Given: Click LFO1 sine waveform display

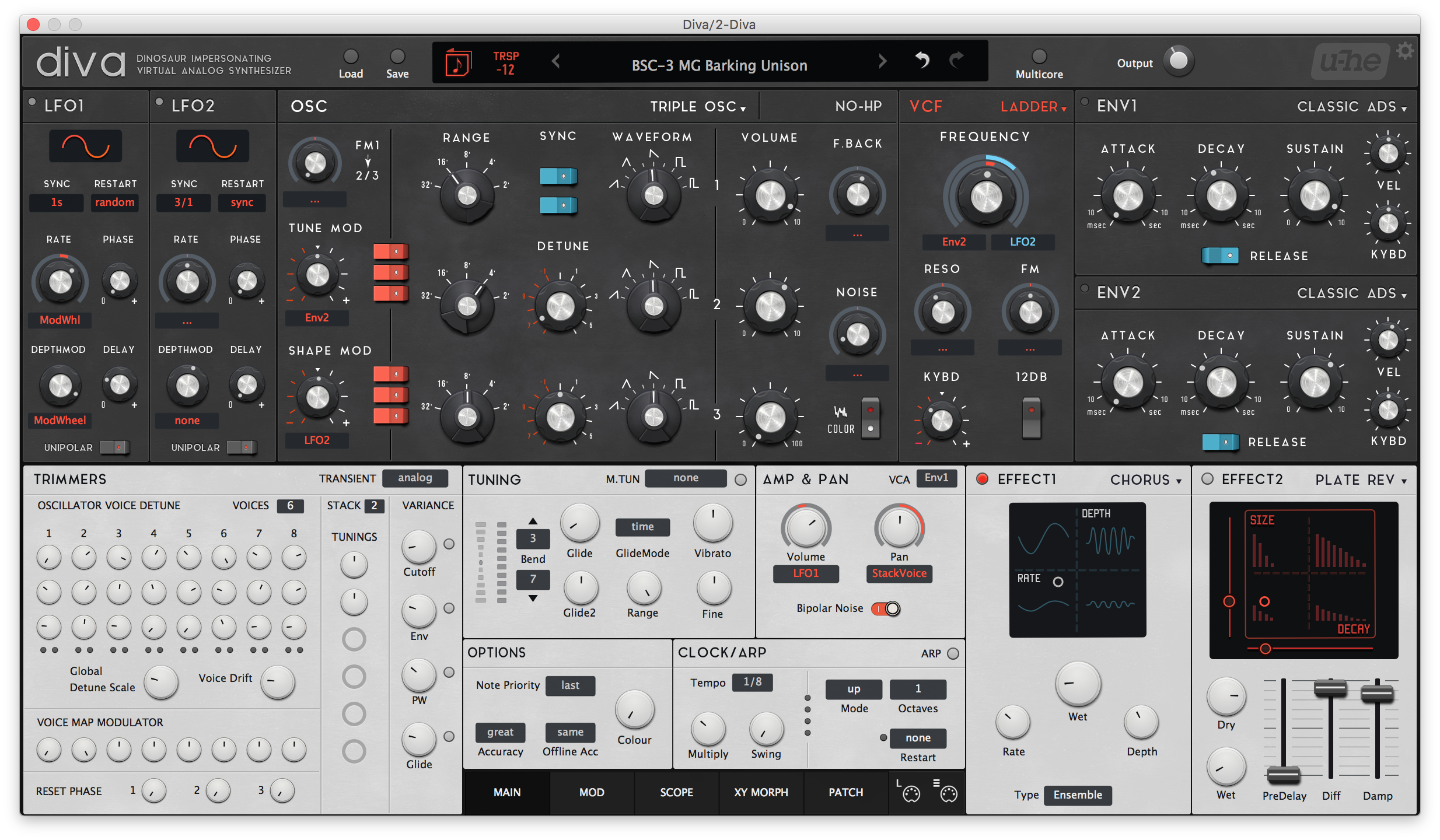Looking at the screenshot, I should (86, 146).
